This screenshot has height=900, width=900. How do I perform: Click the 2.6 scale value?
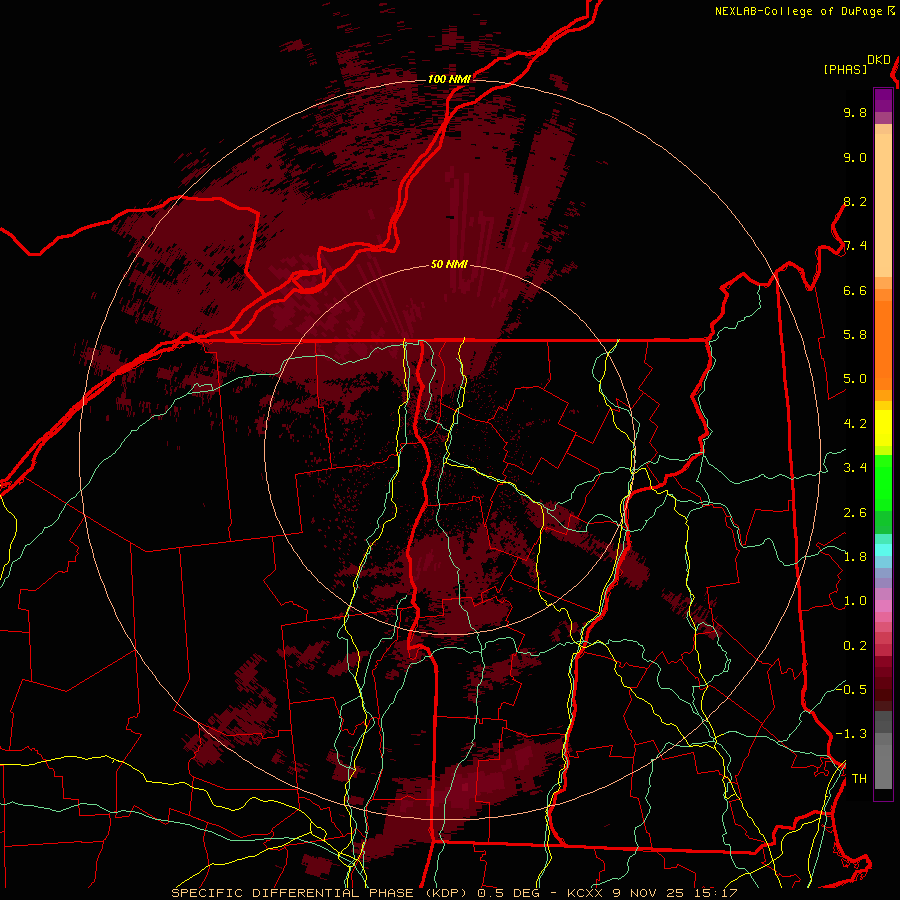point(855,513)
